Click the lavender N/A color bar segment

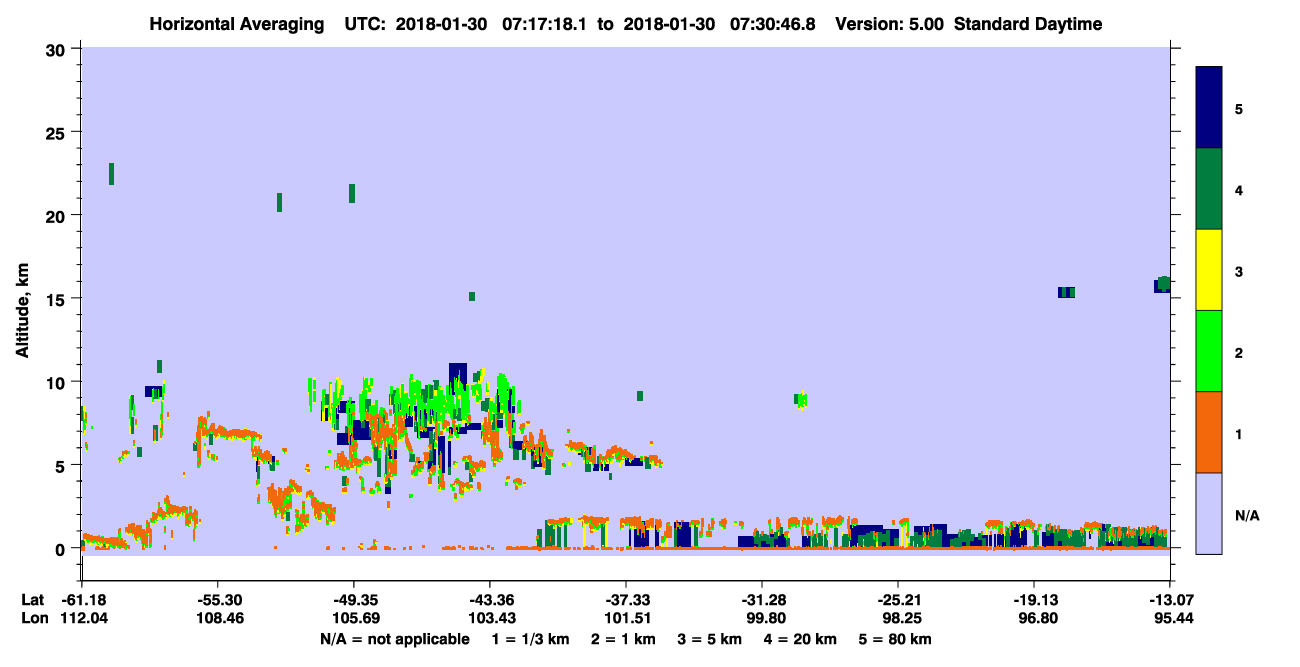(1209, 513)
